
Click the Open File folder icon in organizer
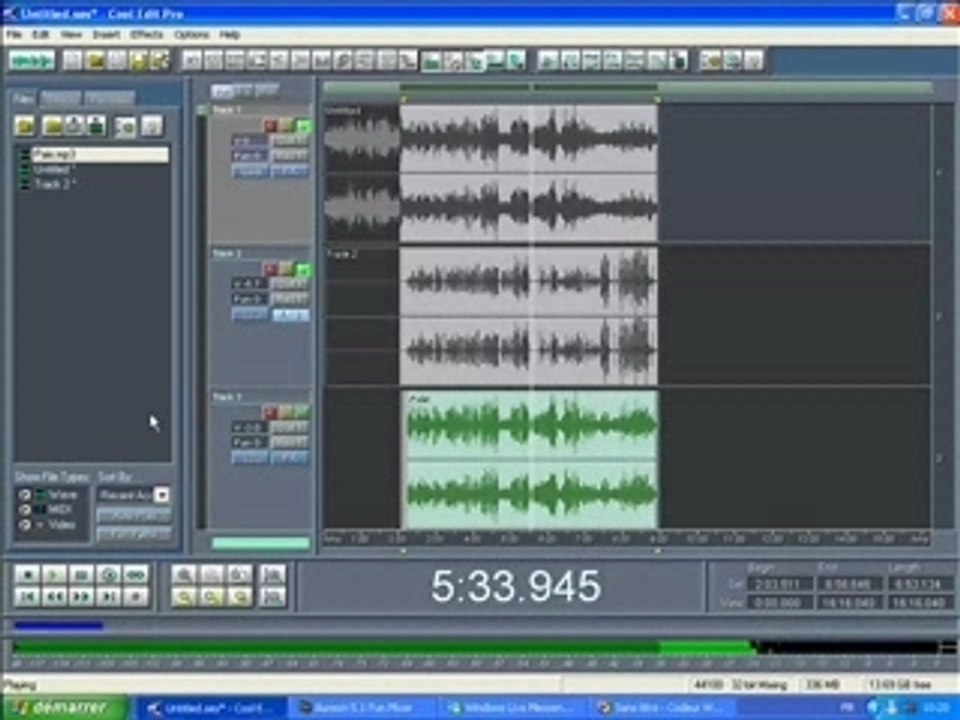(x=26, y=126)
